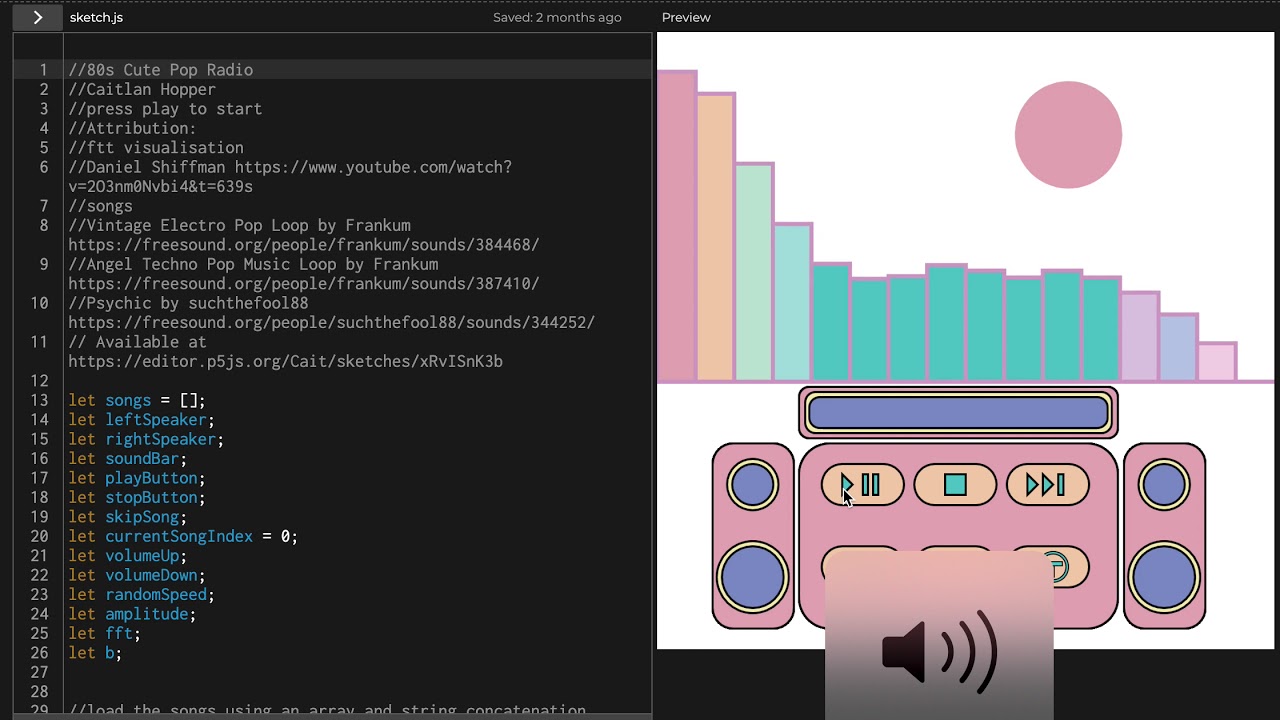Viewport: 1280px width, 720px height.
Task: Click the 'let currentSongIndex = 0;' line
Action: point(183,537)
